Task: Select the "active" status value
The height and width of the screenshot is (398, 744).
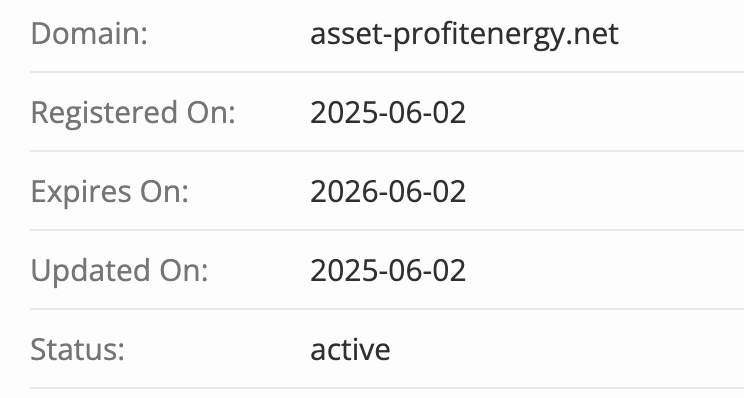Action: tap(350, 350)
